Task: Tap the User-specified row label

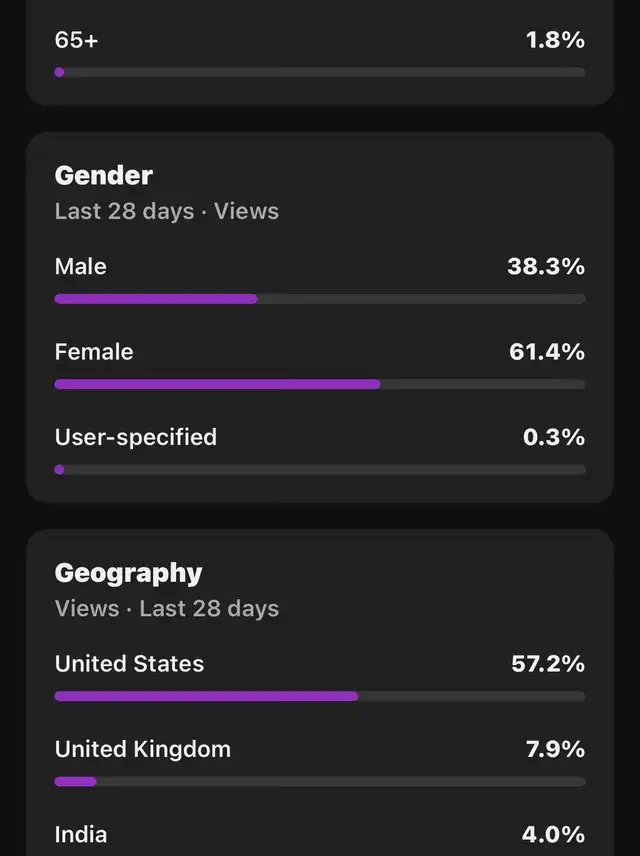Action: [x=136, y=437]
